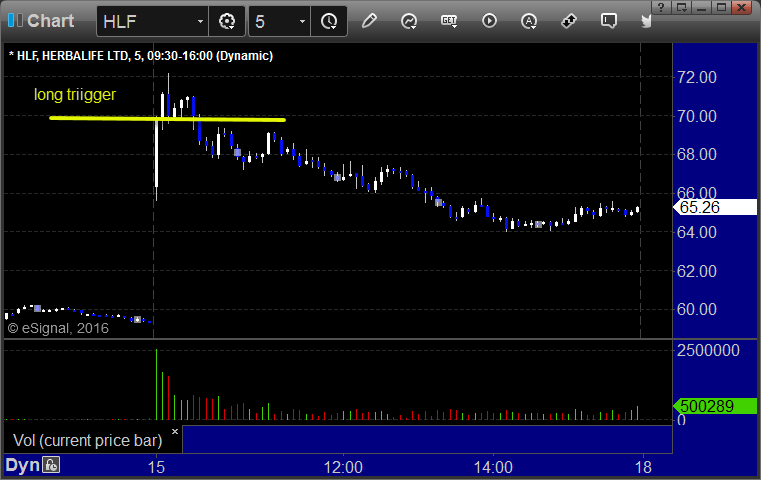The height and width of the screenshot is (480, 761).
Task: Click the 70.00 price axis label
Action: tap(696, 116)
